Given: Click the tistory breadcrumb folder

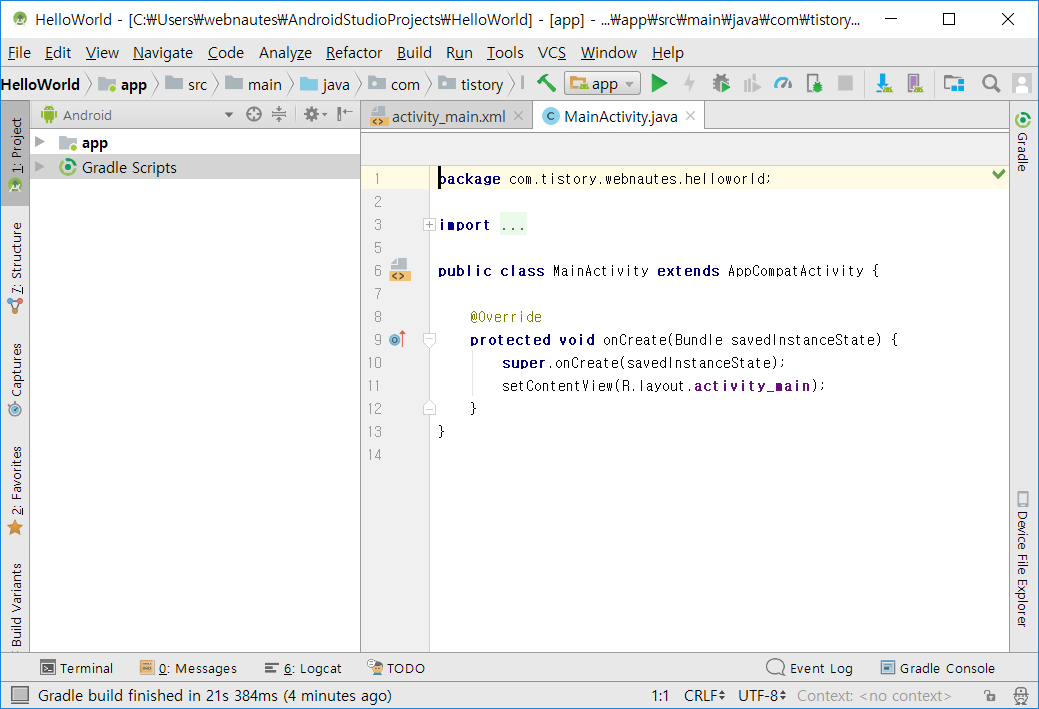Looking at the screenshot, I should (x=471, y=84).
